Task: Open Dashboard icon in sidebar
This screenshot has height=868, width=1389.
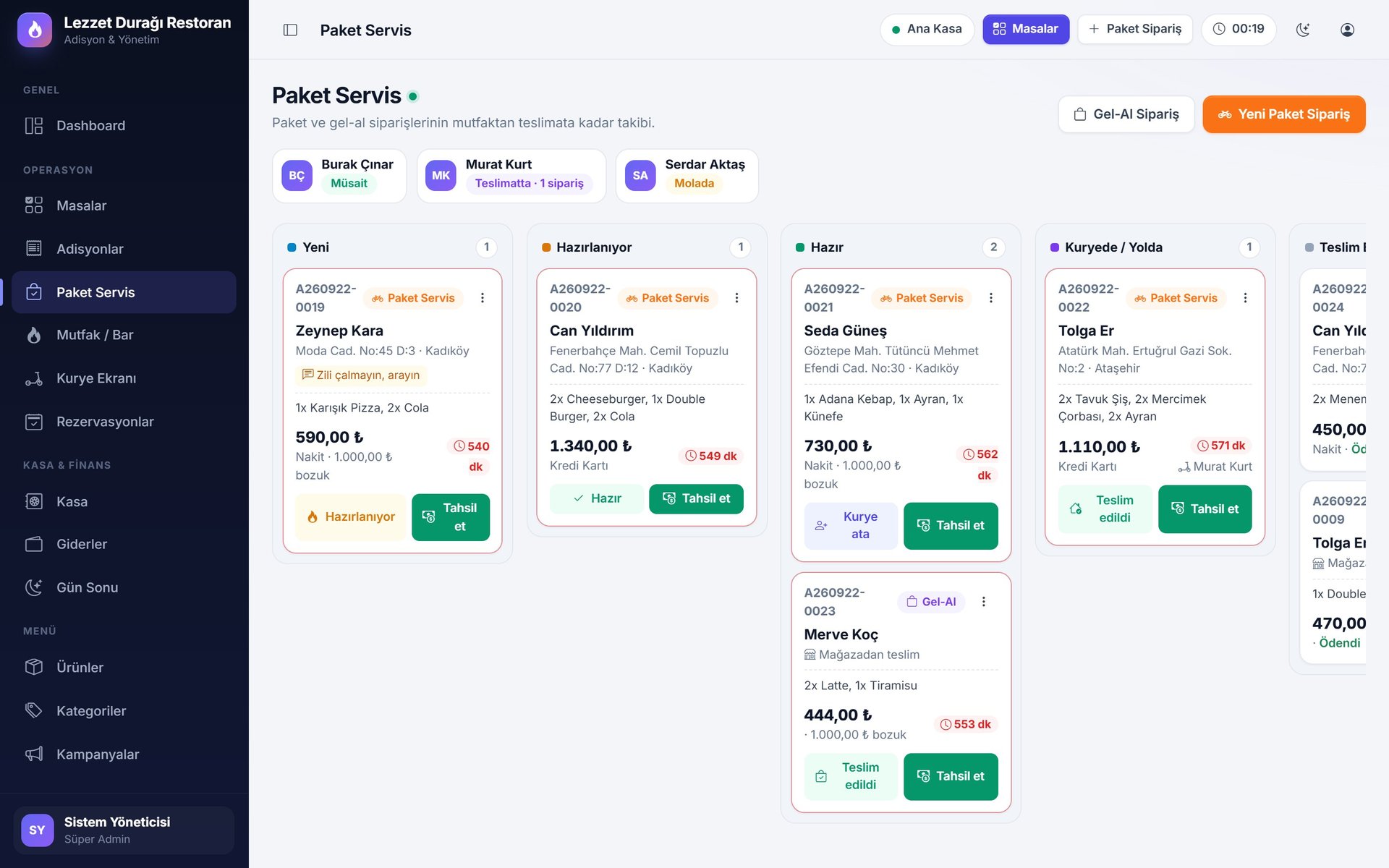Action: point(34,126)
